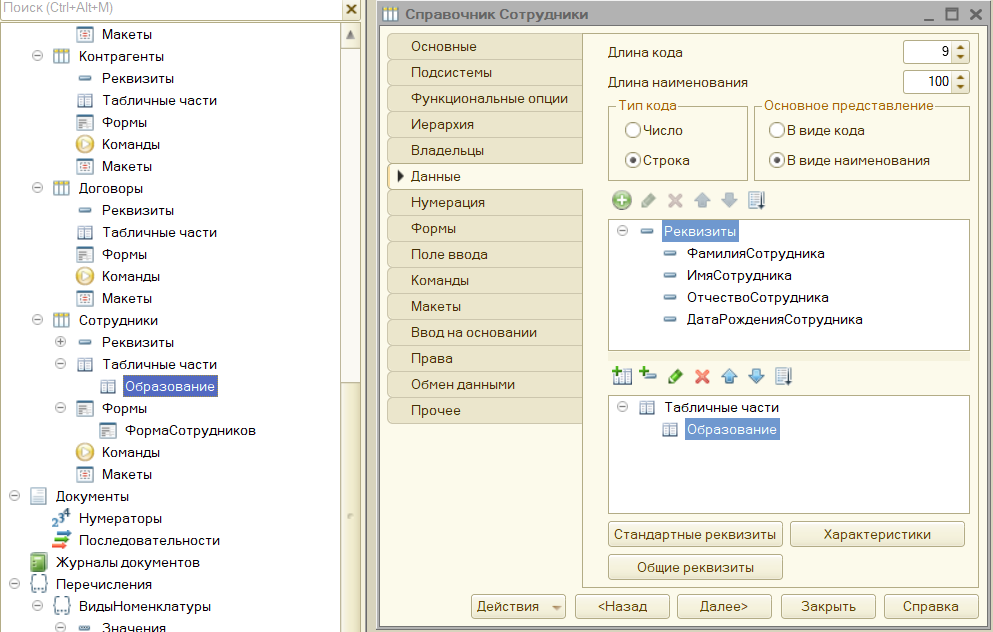993x632 pixels.
Task: Click Далее button
Action: (724, 606)
